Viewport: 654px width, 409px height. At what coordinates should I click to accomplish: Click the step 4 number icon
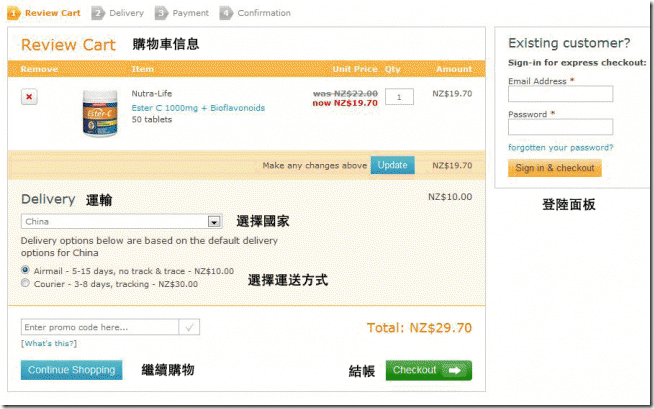coord(226,13)
